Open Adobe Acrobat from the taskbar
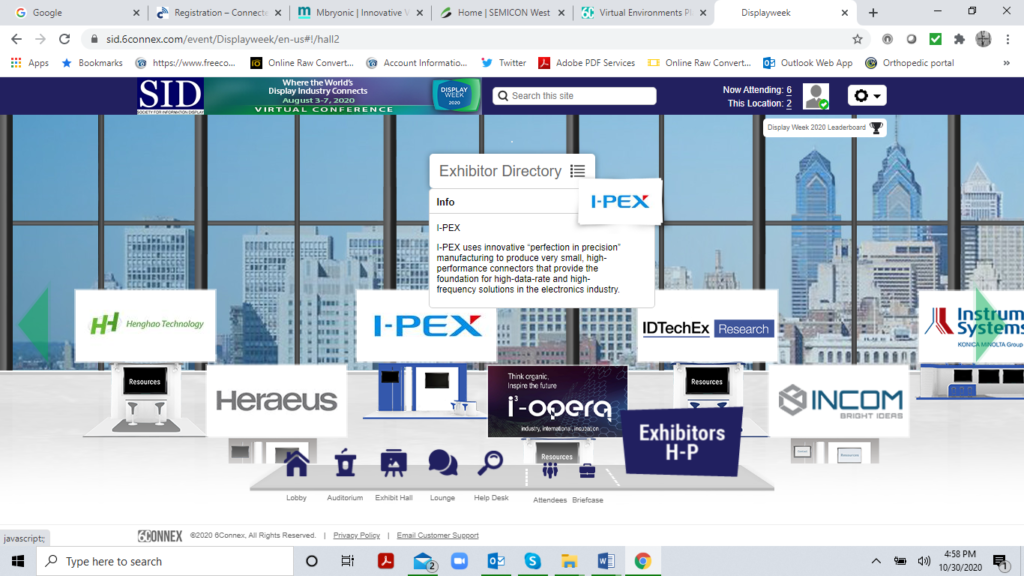This screenshot has height=576, width=1024. [386, 561]
